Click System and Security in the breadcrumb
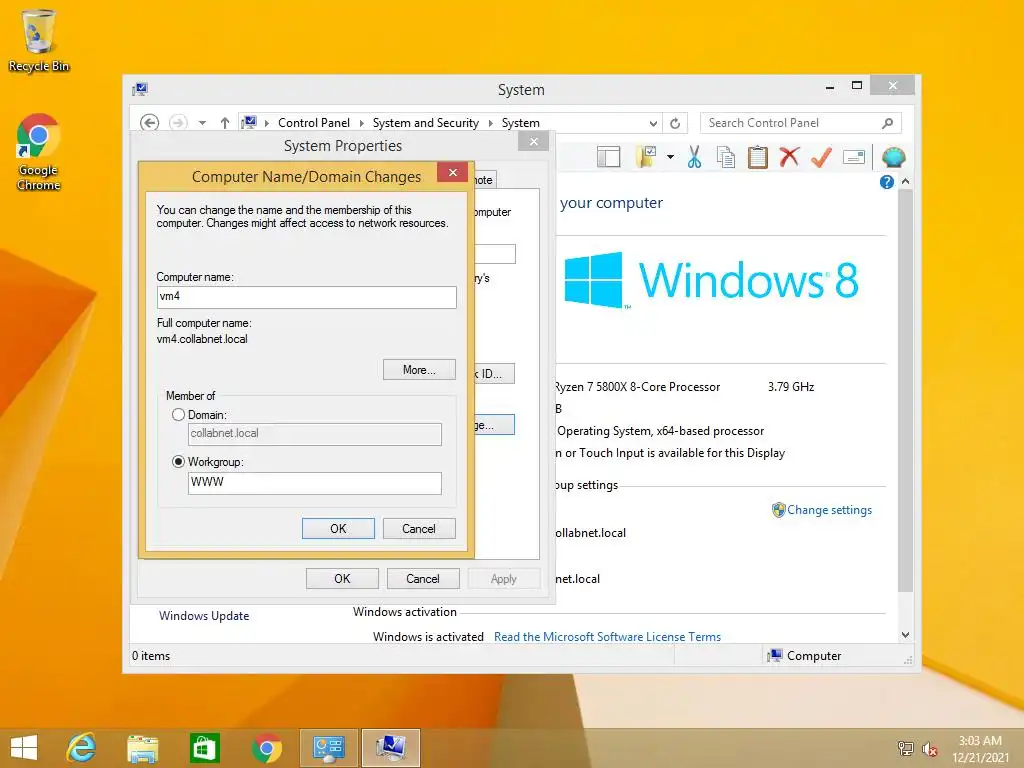The width and height of the screenshot is (1024, 768). 425,123
